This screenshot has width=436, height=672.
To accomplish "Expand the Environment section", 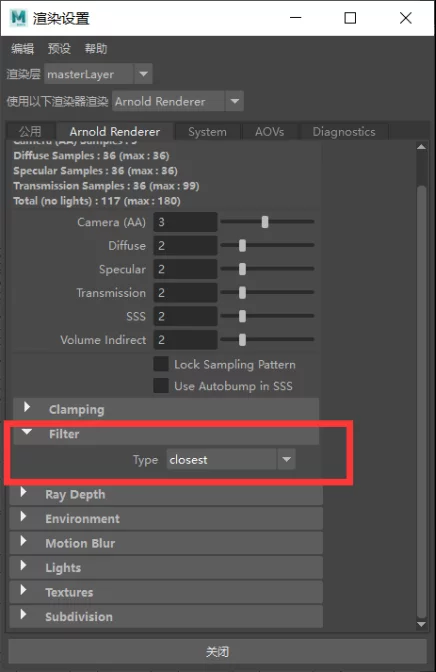I will tap(166, 519).
